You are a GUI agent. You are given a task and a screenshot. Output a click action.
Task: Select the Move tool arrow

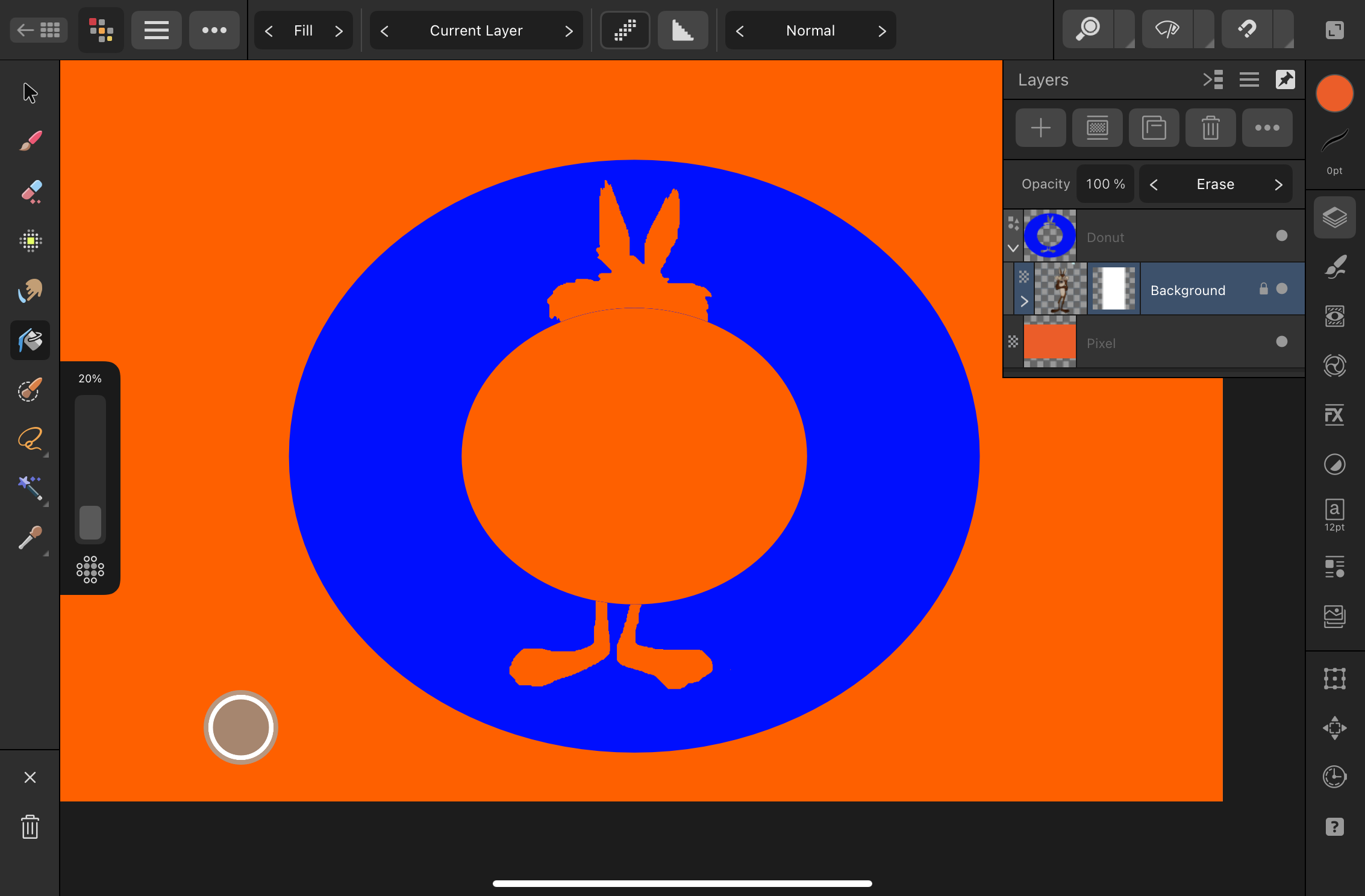30,93
